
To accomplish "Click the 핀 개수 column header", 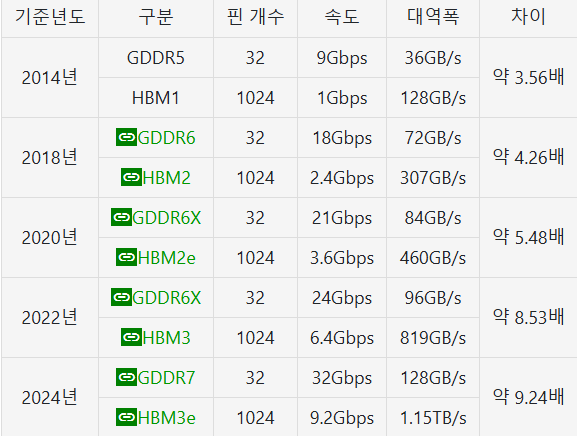I will coord(255,17).
